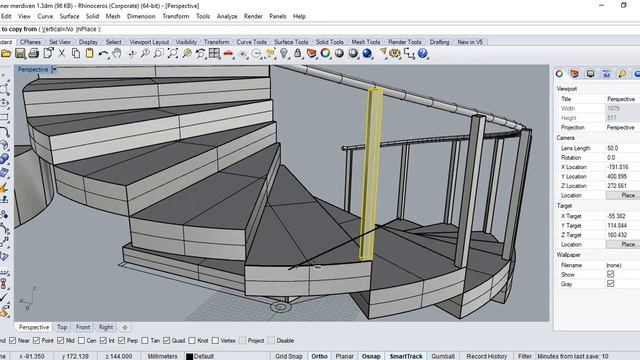Toggle Osnap in the status bar
The height and width of the screenshot is (360, 640).
[x=371, y=356]
